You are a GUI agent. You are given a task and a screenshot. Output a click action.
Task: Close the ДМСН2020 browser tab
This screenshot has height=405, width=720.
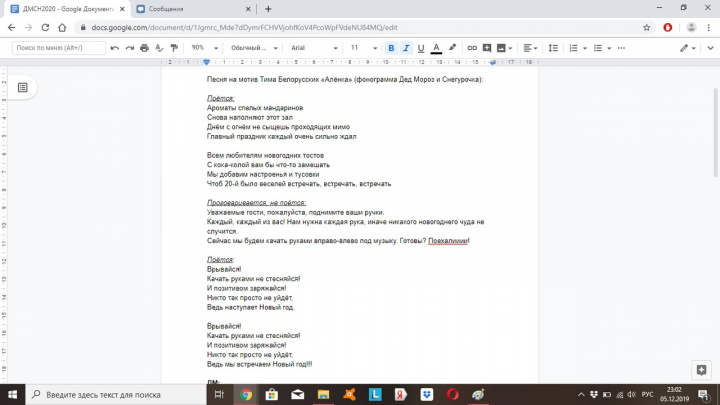(122, 9)
